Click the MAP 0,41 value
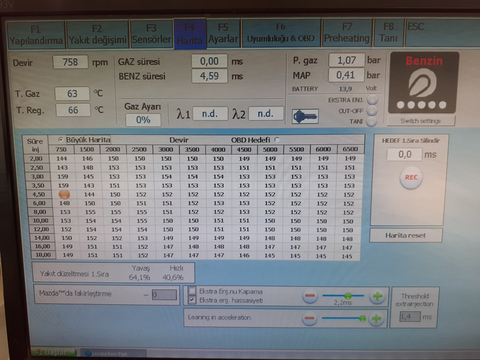This screenshot has width=480, height=360. pos(346,75)
